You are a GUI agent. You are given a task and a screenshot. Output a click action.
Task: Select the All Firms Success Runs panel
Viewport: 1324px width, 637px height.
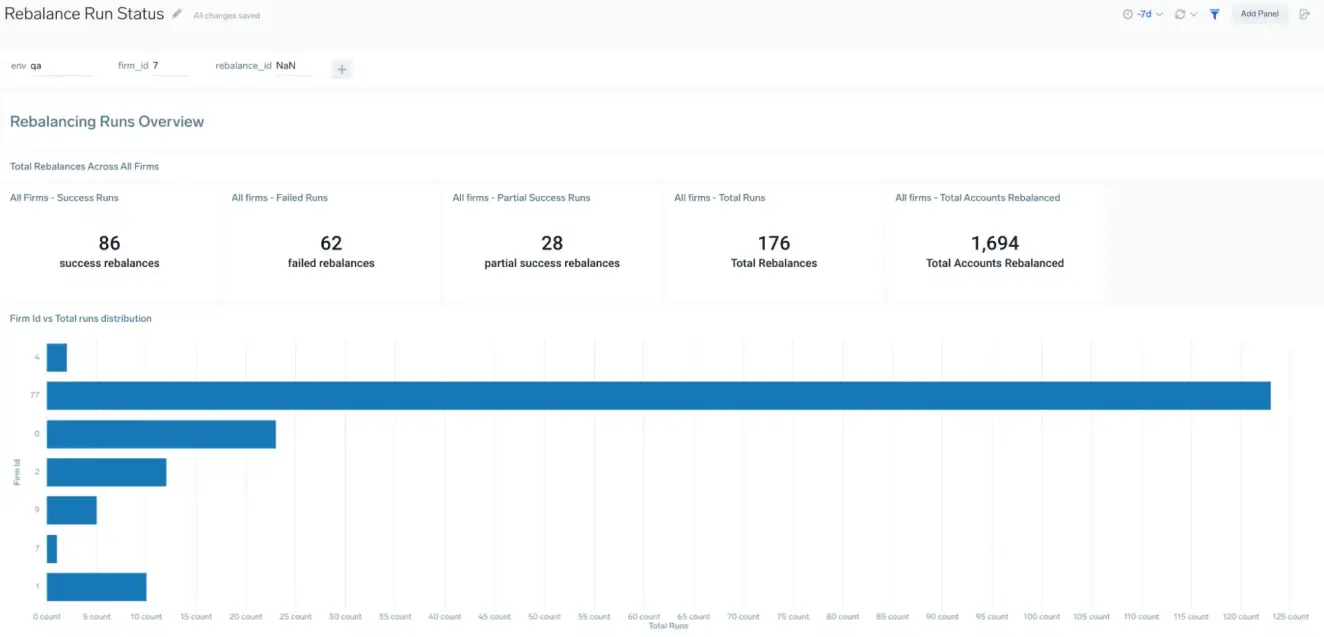click(109, 250)
